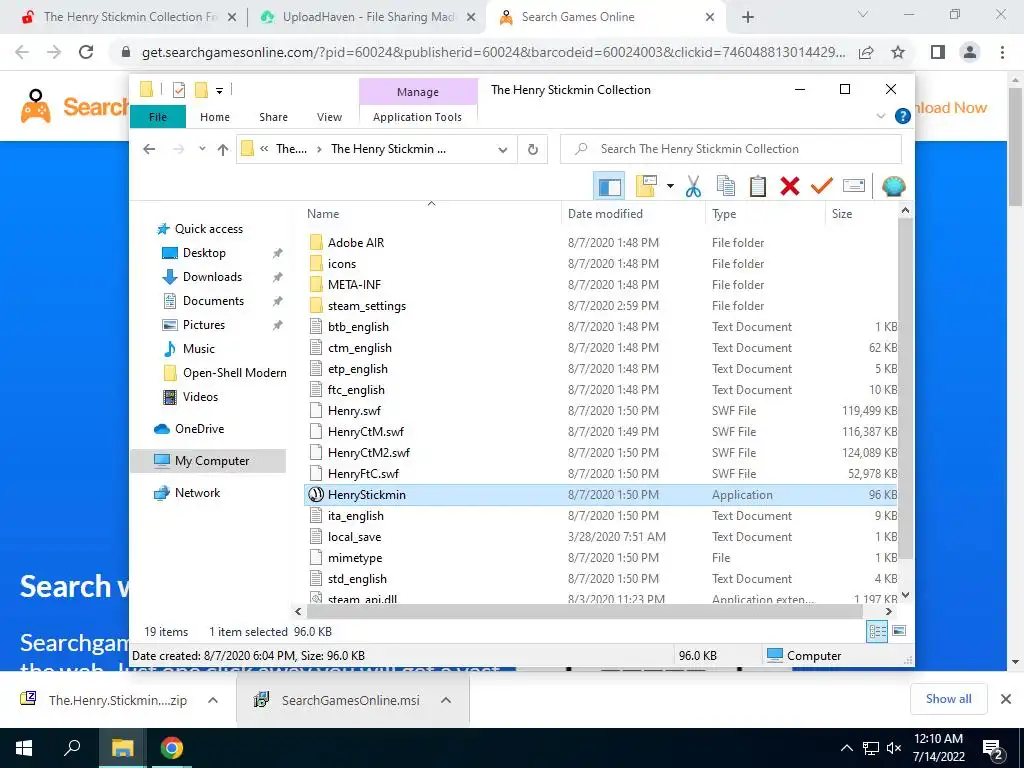Switch to the UploadHaven browser tab
Viewport: 1024px width, 768px height.
368,17
